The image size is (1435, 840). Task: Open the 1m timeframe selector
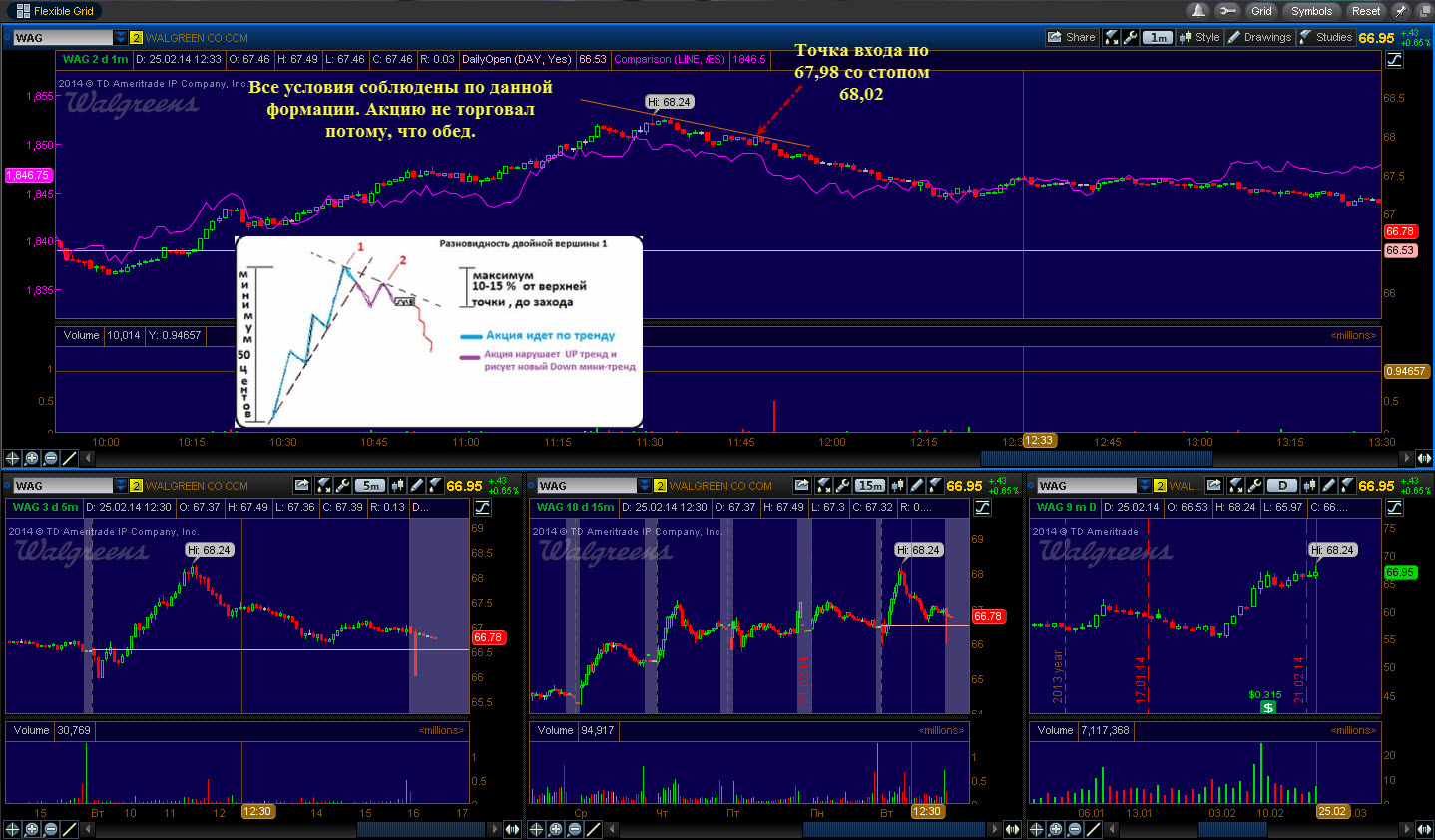point(1157,37)
